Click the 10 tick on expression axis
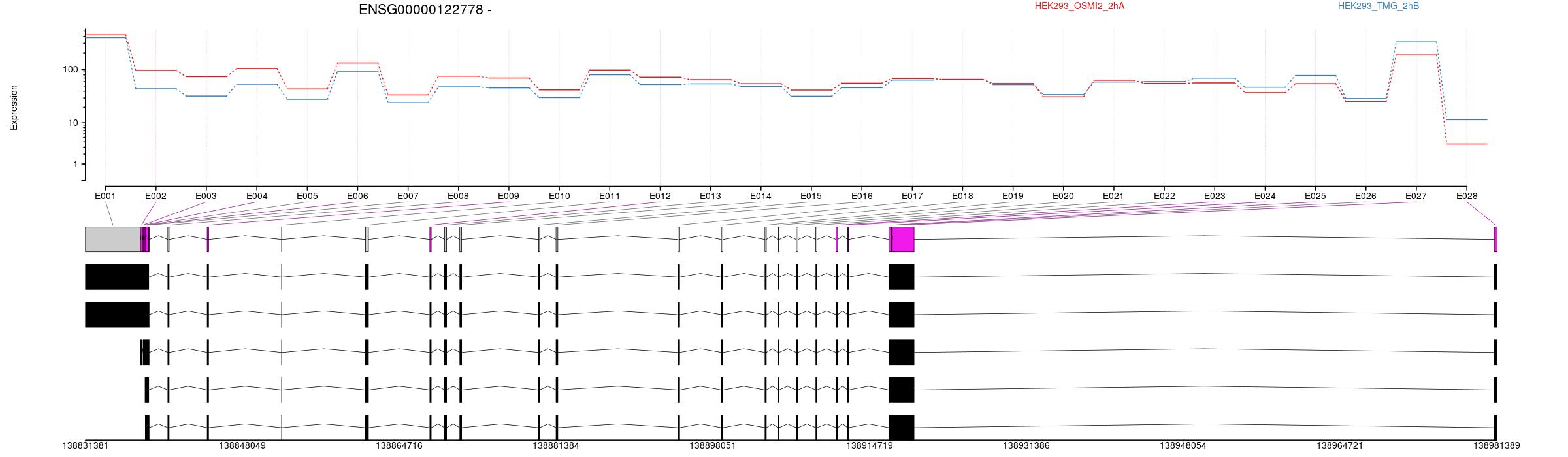Screen dimensions: 1568x457 click(73, 123)
